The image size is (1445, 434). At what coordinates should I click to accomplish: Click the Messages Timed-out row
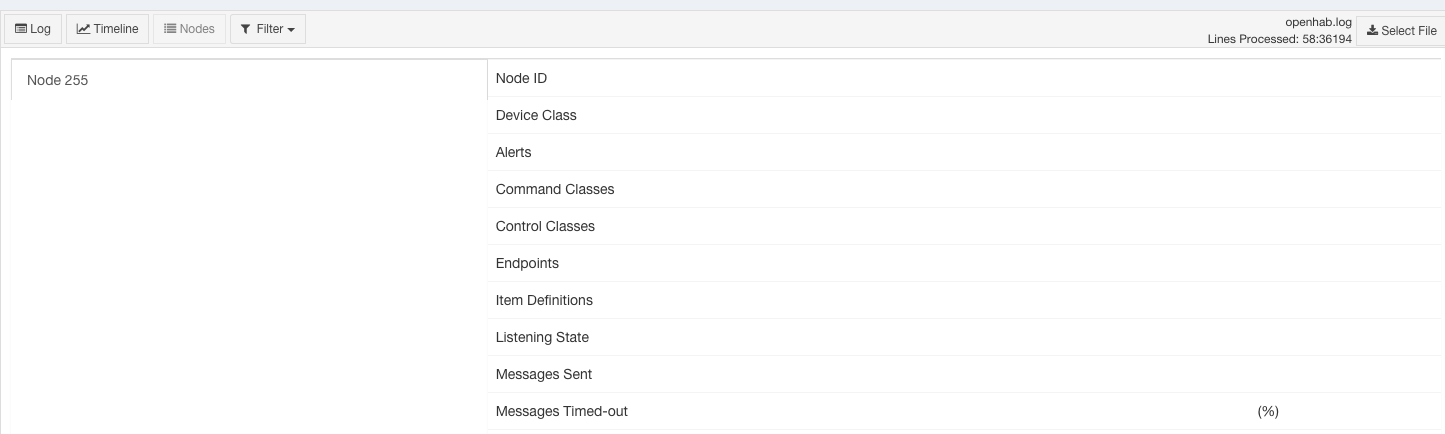pyautogui.click(x=966, y=411)
